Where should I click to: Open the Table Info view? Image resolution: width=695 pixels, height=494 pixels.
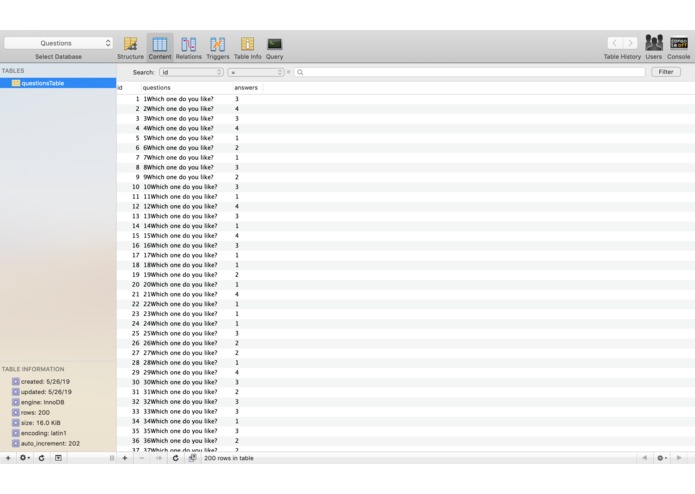(247, 48)
